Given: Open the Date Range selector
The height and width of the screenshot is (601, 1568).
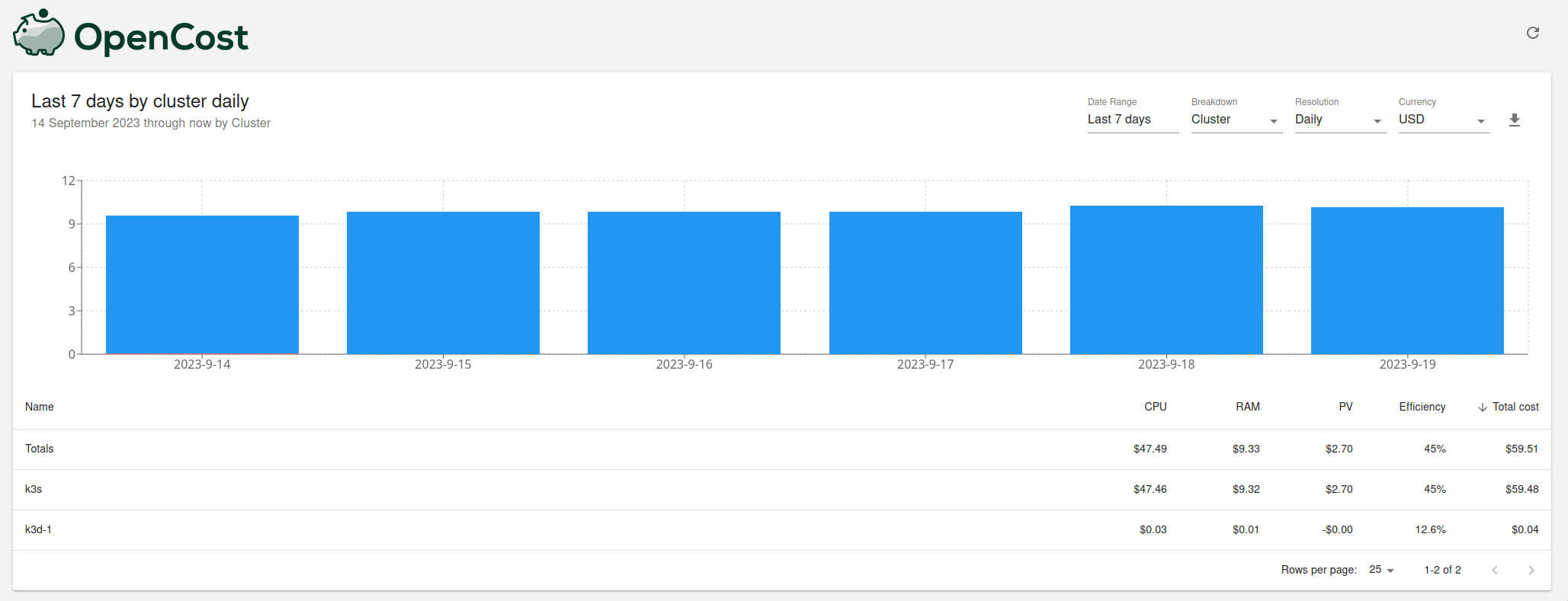Looking at the screenshot, I should point(1132,120).
